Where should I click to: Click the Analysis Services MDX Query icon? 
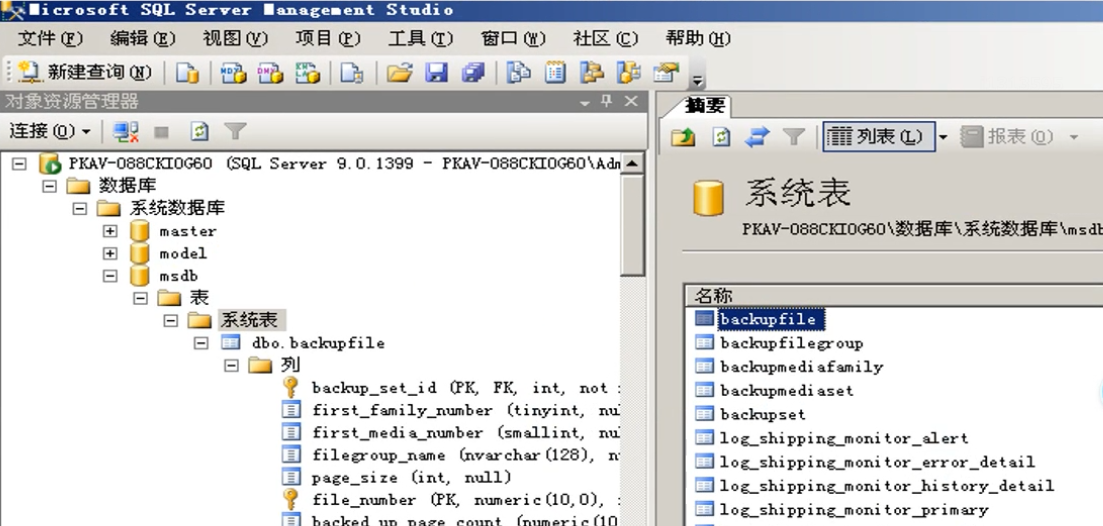click(233, 72)
